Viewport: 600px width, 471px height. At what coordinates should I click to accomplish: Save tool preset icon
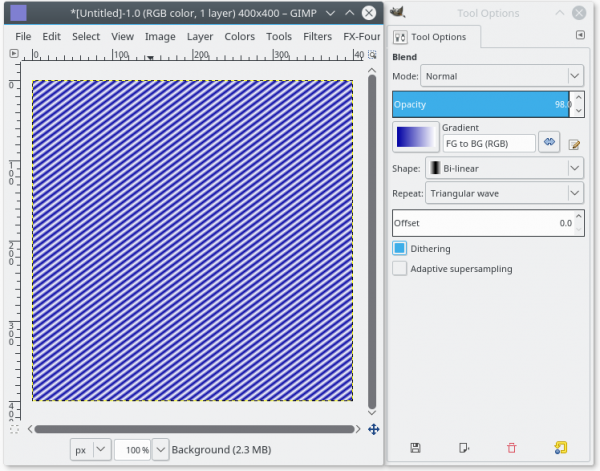(415, 448)
